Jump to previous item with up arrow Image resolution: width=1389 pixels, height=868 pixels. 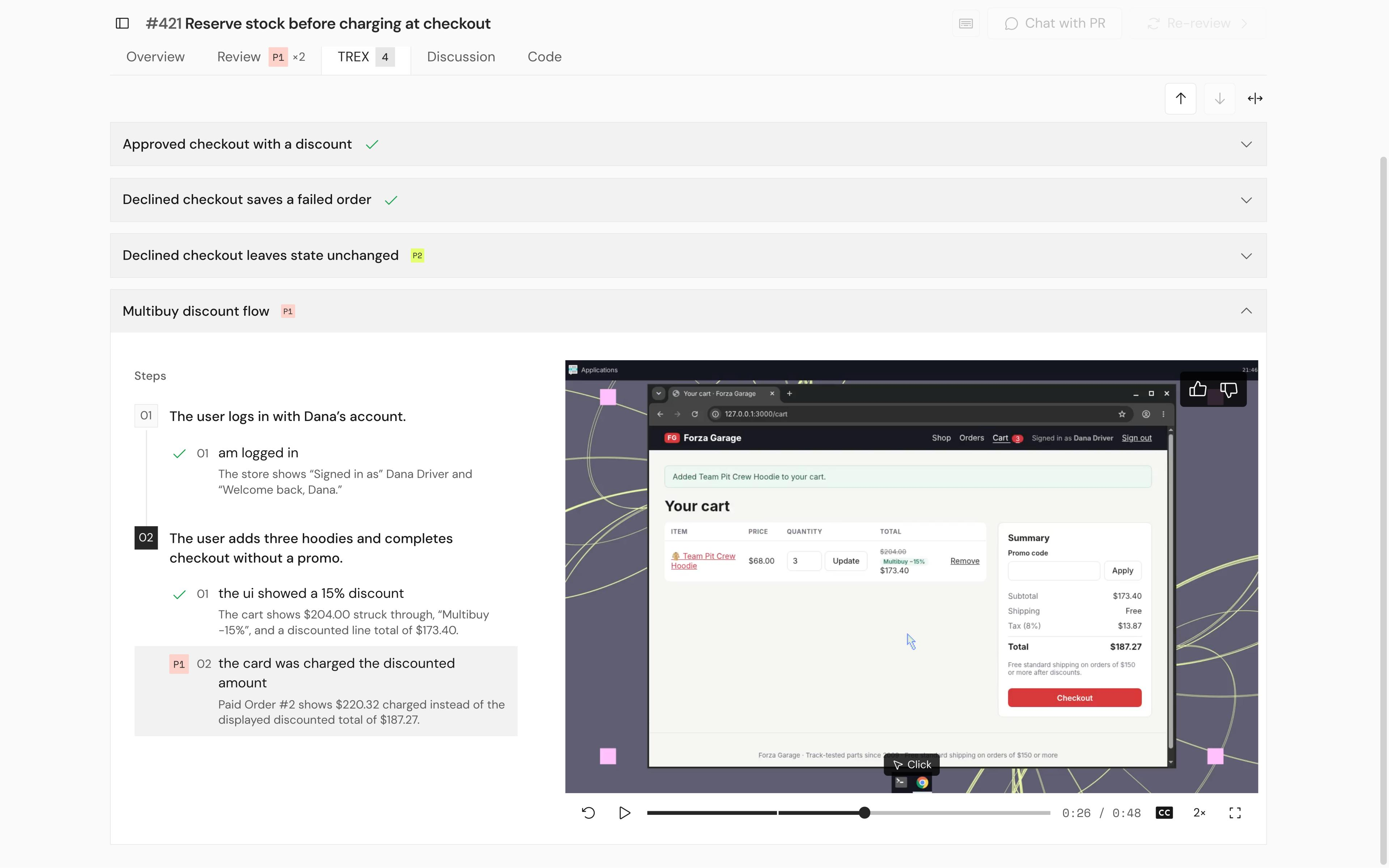point(1180,99)
